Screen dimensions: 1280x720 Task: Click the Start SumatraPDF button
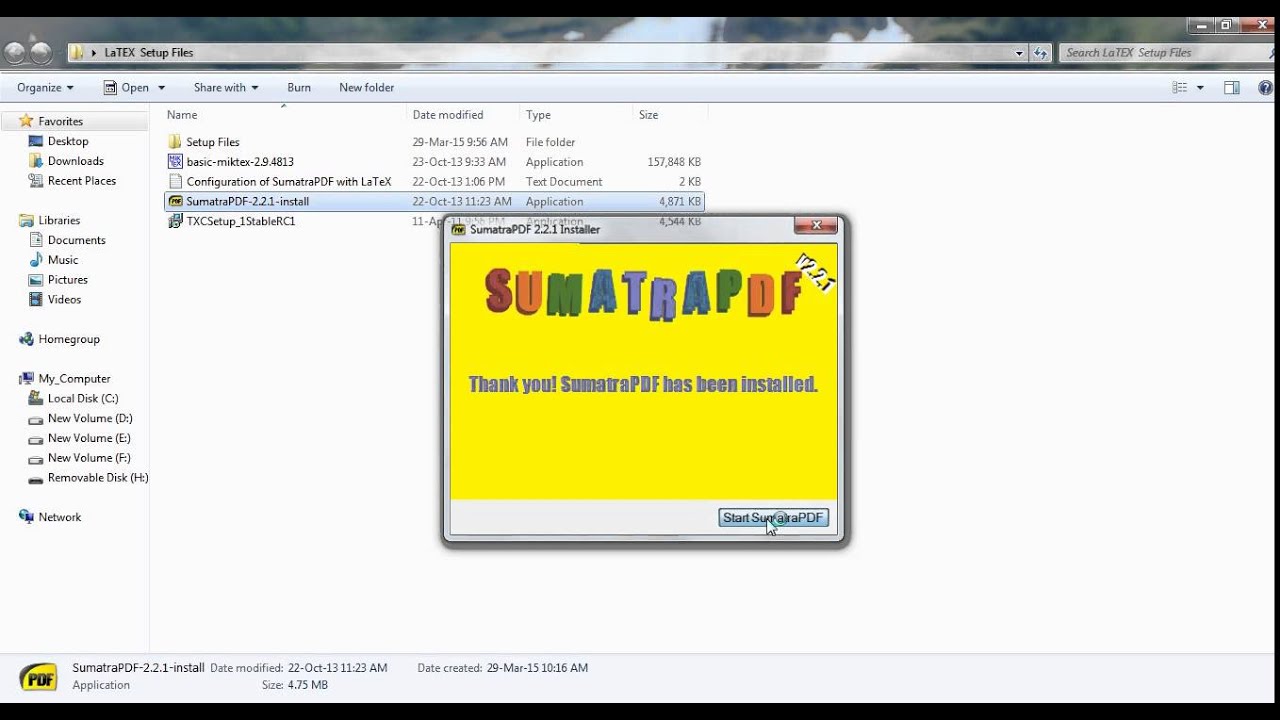[773, 517]
